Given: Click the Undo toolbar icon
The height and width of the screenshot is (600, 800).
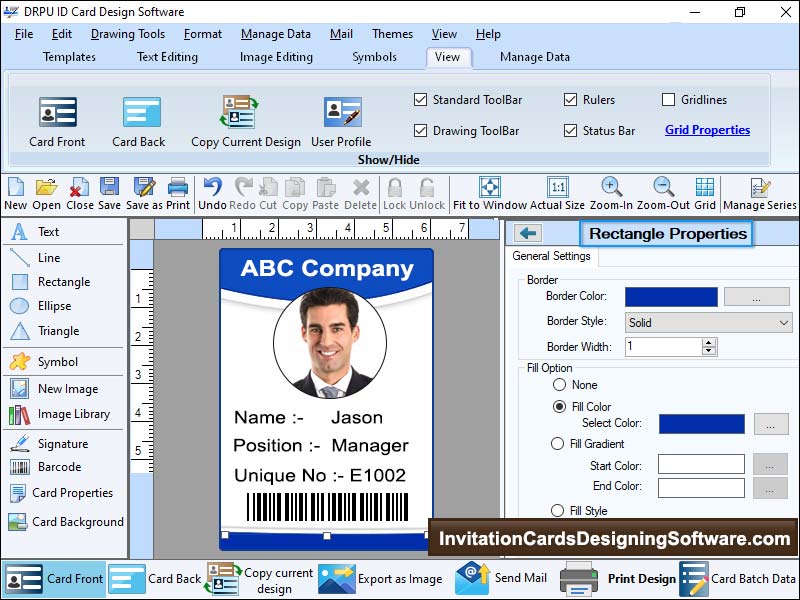Looking at the screenshot, I should 212,188.
